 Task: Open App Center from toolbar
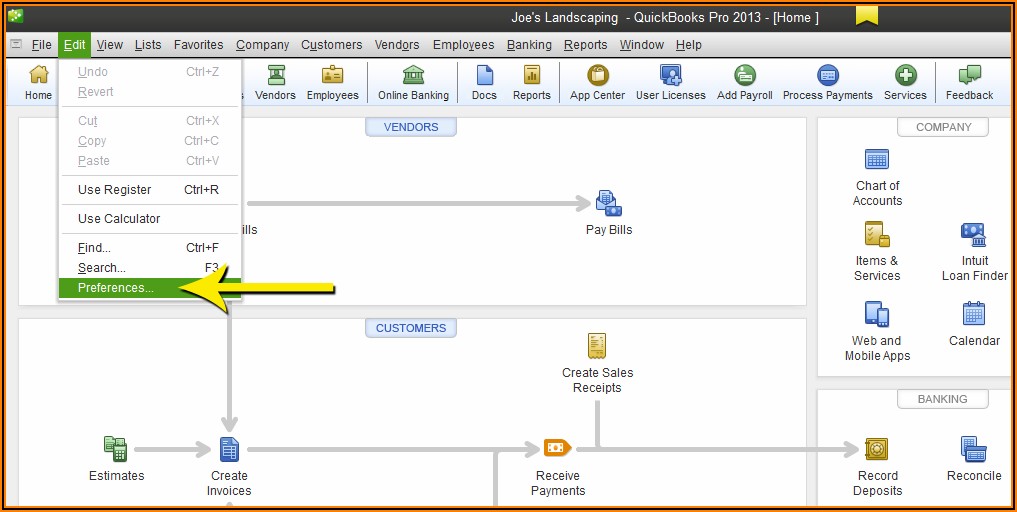click(x=597, y=82)
